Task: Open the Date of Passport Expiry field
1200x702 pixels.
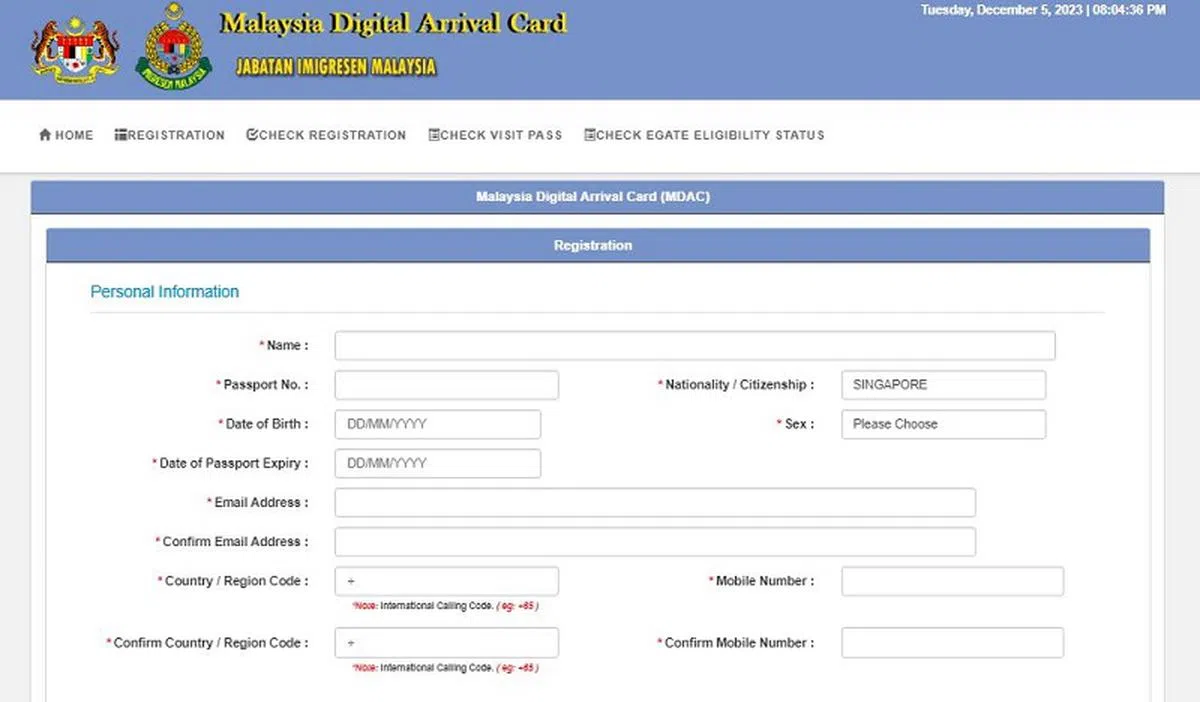Action: coord(437,463)
